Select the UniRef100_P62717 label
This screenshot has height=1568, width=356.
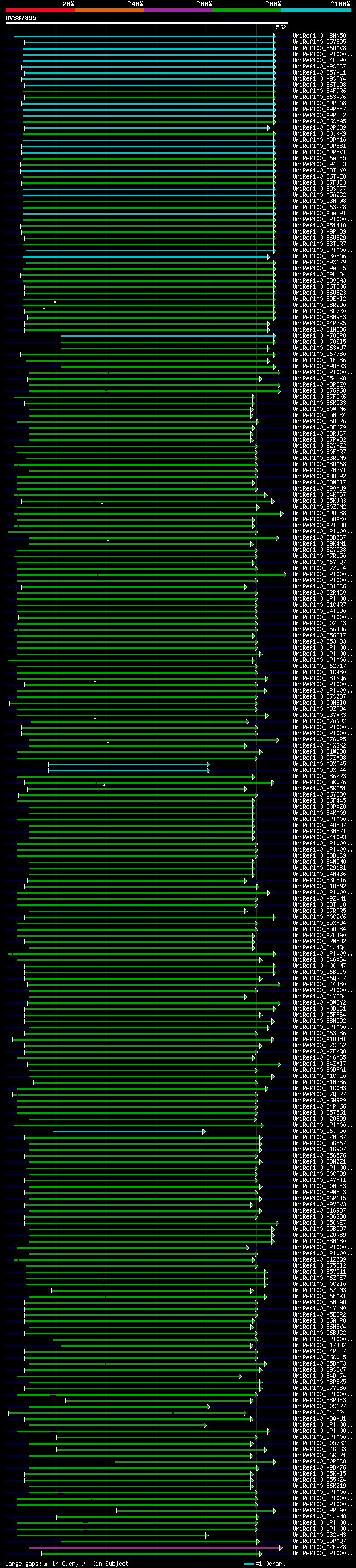(x=319, y=666)
